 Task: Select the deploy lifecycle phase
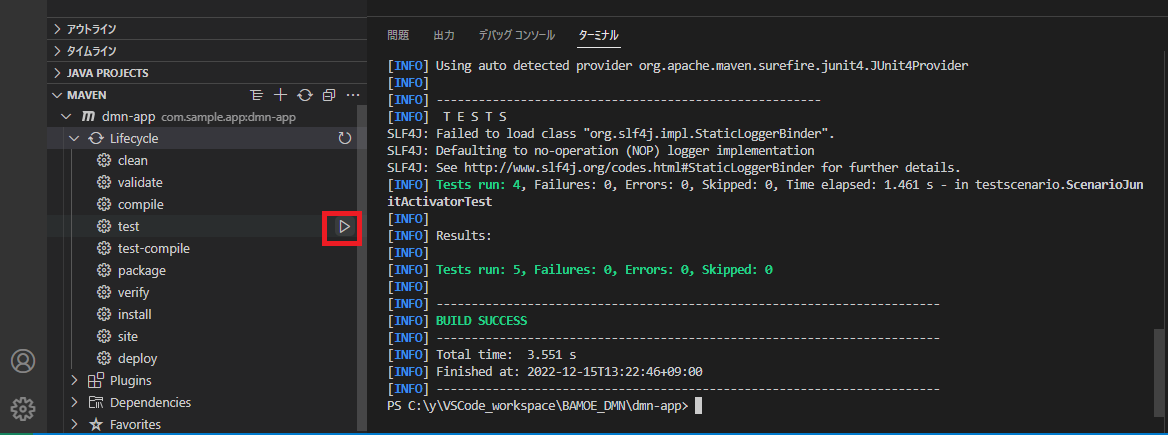point(137,358)
